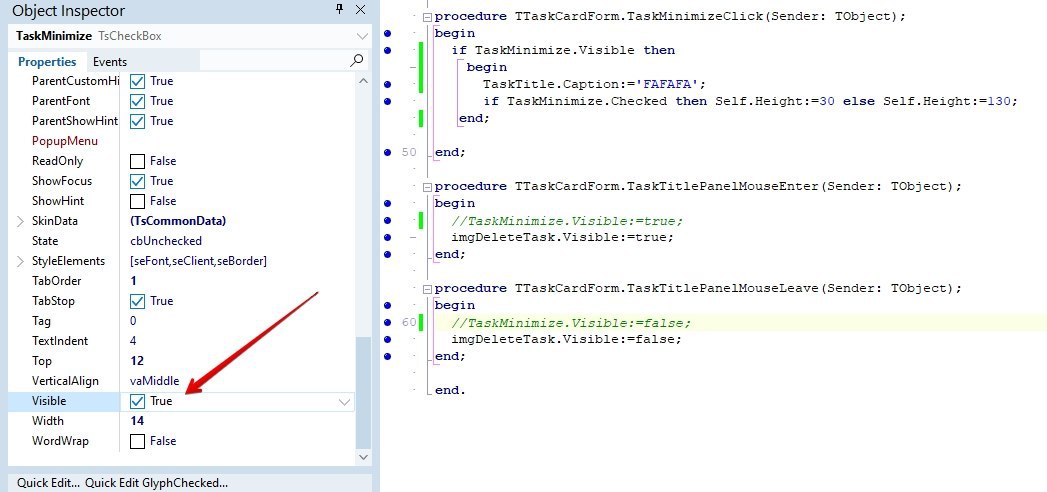The height and width of the screenshot is (492, 1047).
Task: Toggle the ShowFocus checkbox
Action: (138, 182)
